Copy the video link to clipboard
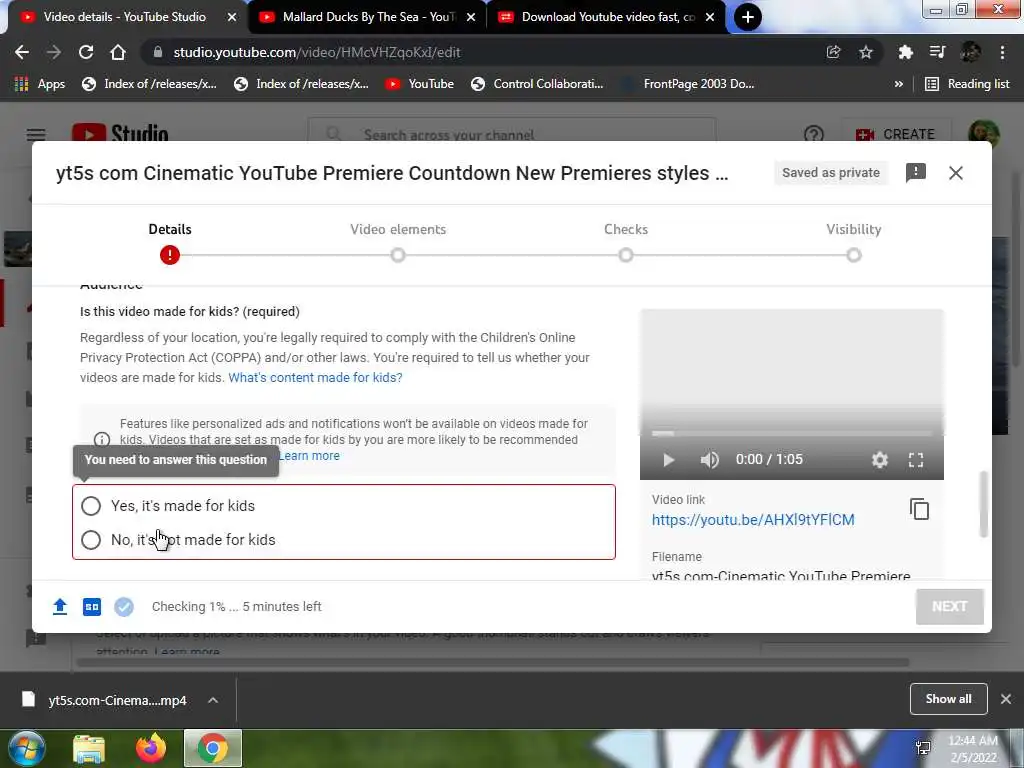Screen dimensions: 1024x768 (x=919, y=509)
